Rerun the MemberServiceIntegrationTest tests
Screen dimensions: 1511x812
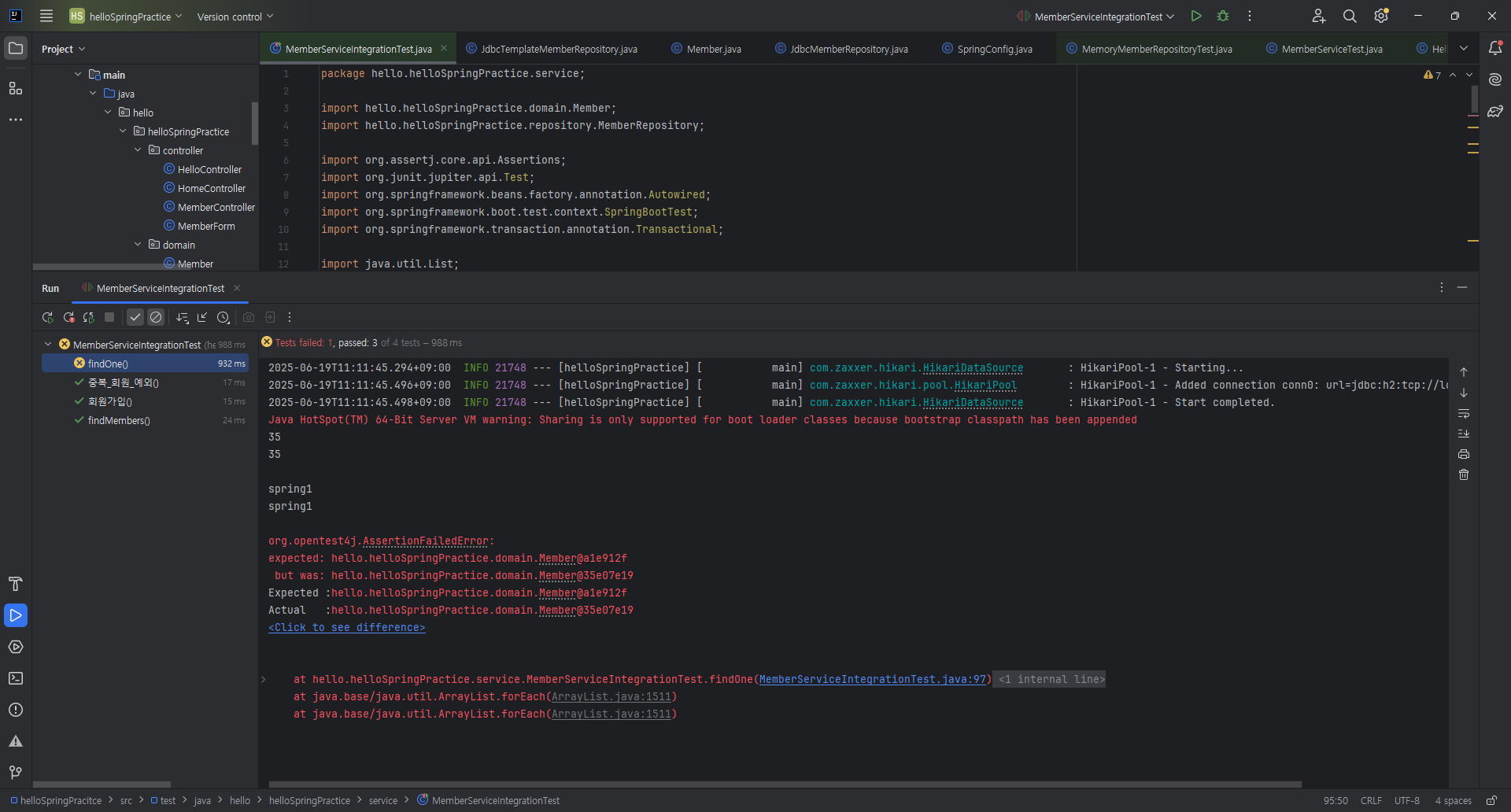(47, 317)
